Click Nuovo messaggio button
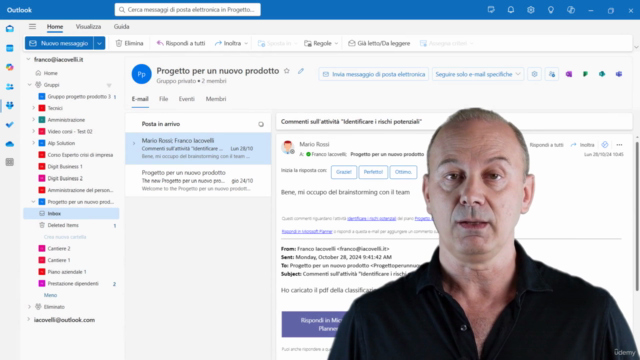This screenshot has width=640, height=360. click(59, 43)
